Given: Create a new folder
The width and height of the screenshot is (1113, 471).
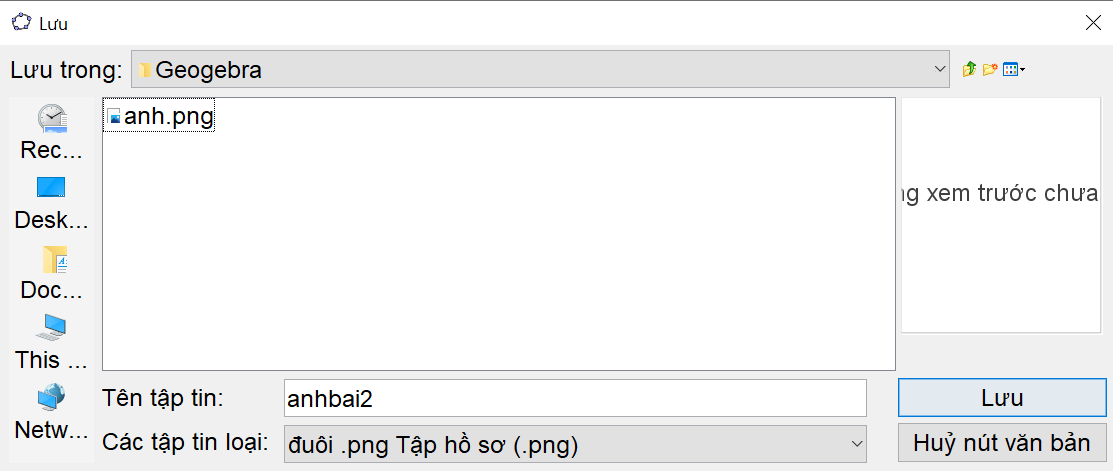Looking at the screenshot, I should pos(990,69).
